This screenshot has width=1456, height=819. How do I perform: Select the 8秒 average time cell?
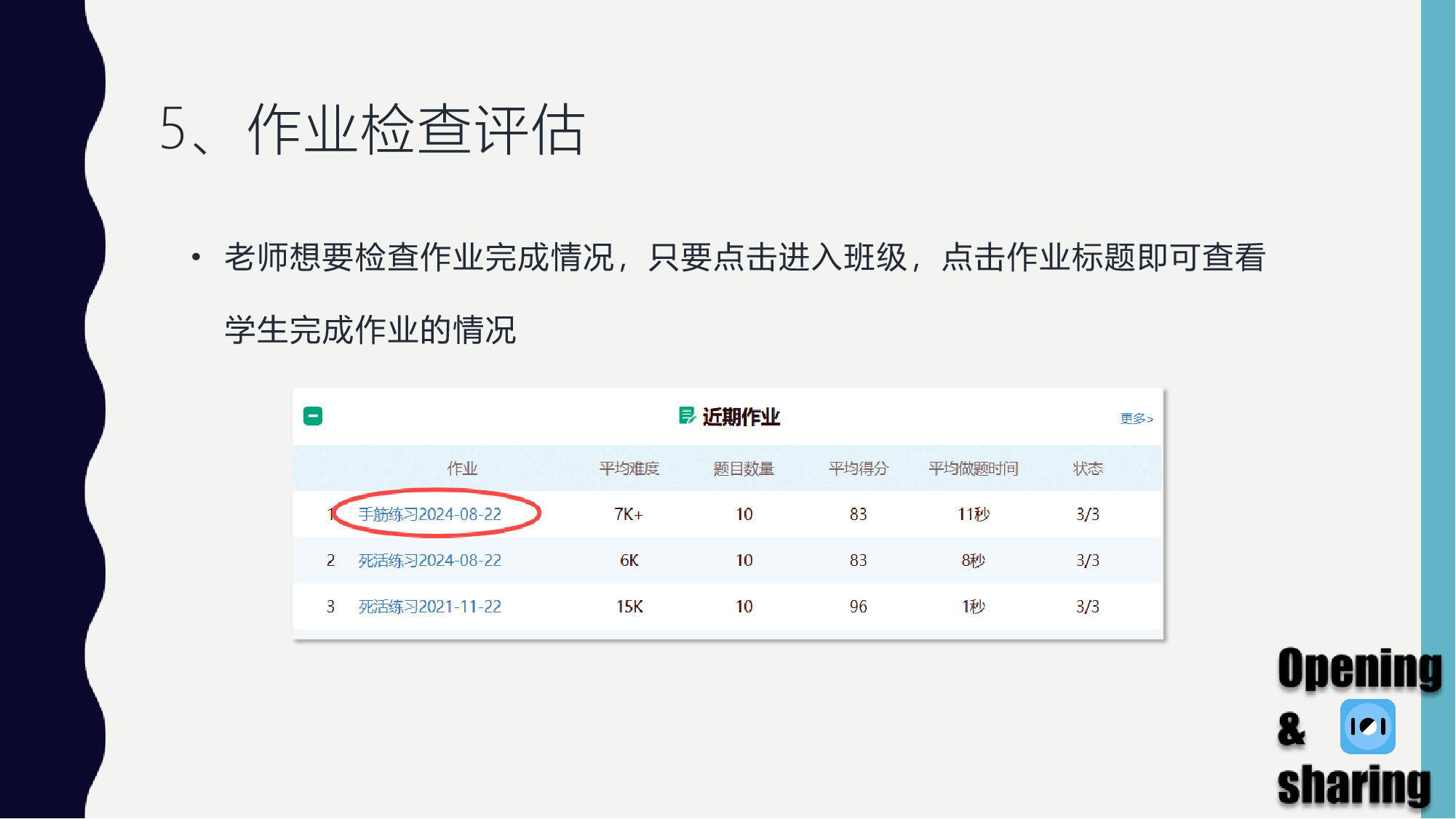click(974, 560)
